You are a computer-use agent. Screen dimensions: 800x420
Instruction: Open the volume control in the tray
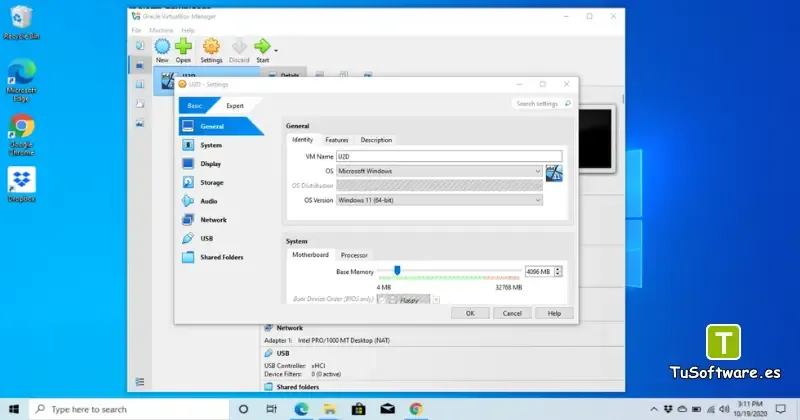pyautogui.click(x=724, y=409)
